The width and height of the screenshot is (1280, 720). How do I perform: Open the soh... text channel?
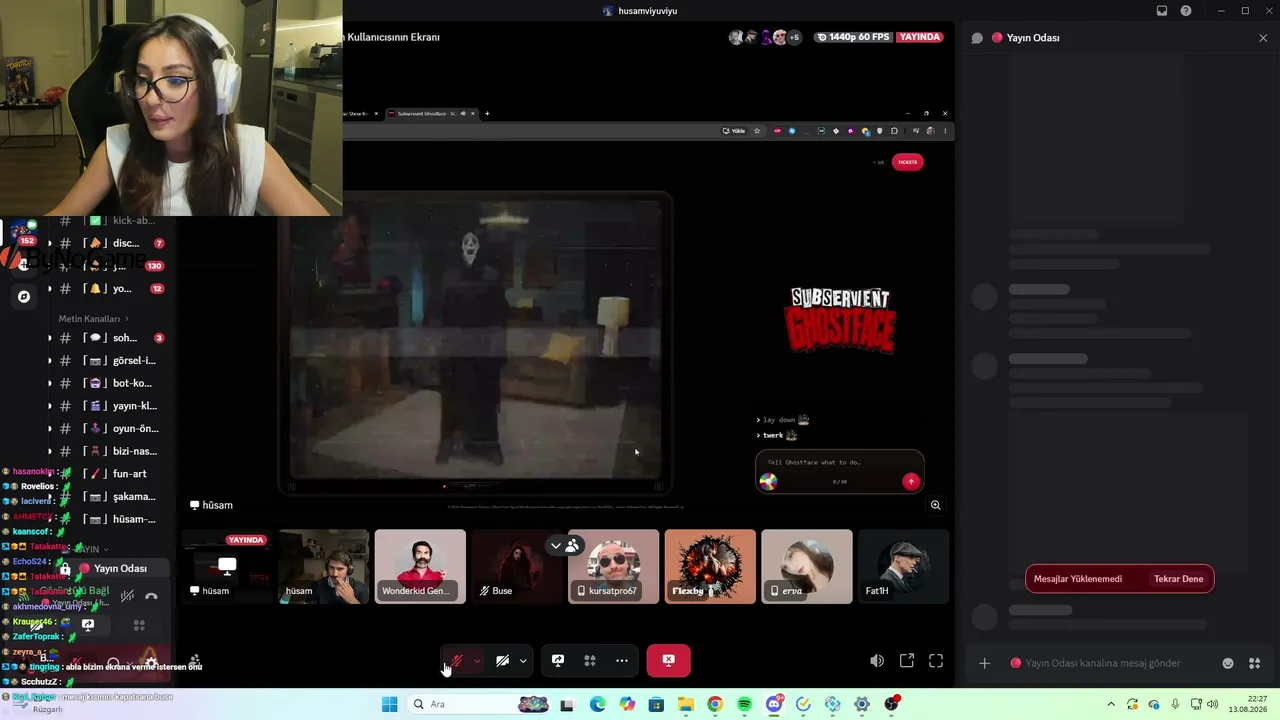point(112,338)
